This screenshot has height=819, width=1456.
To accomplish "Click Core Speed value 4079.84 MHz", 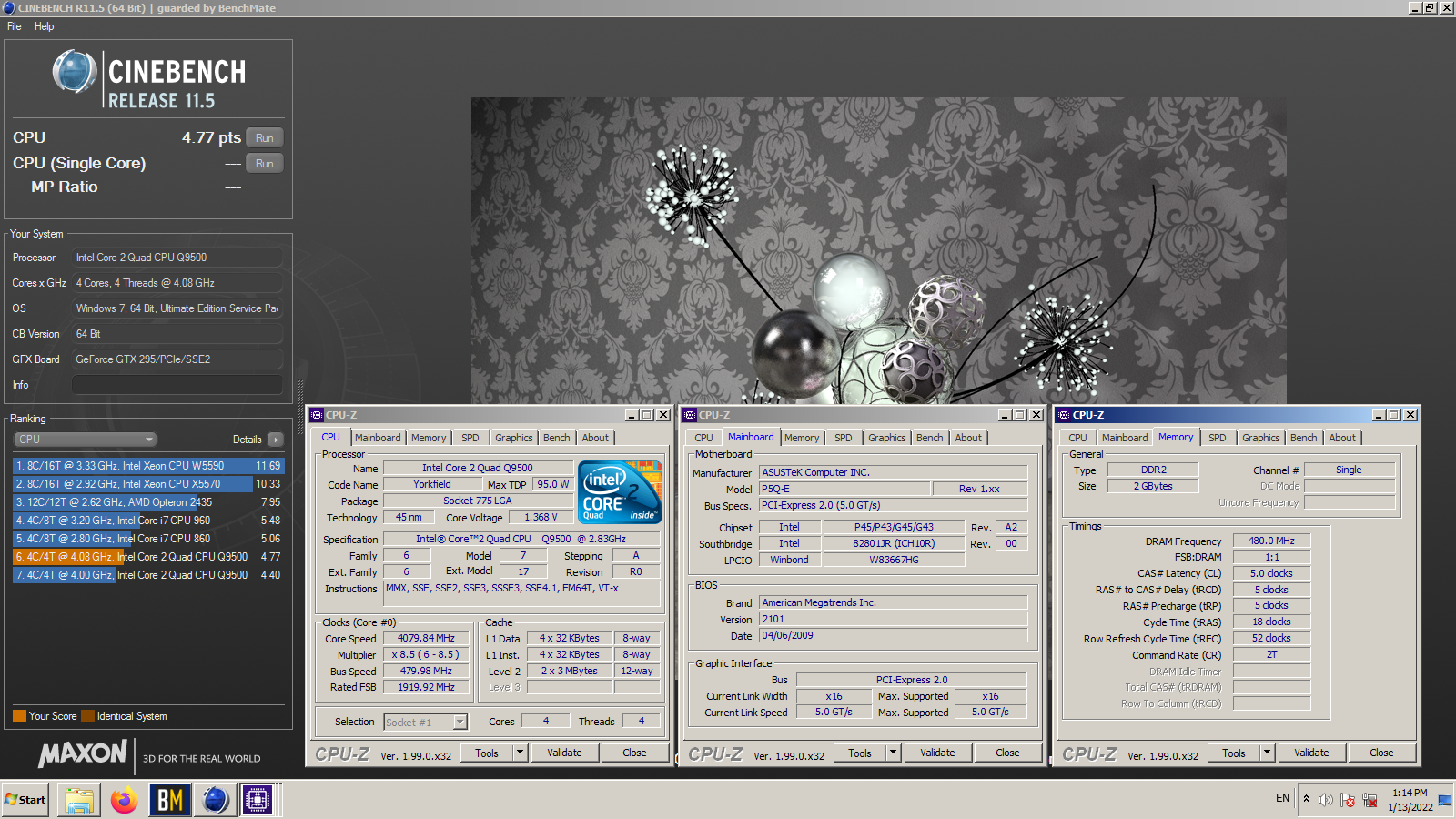I will pyautogui.click(x=426, y=639).
